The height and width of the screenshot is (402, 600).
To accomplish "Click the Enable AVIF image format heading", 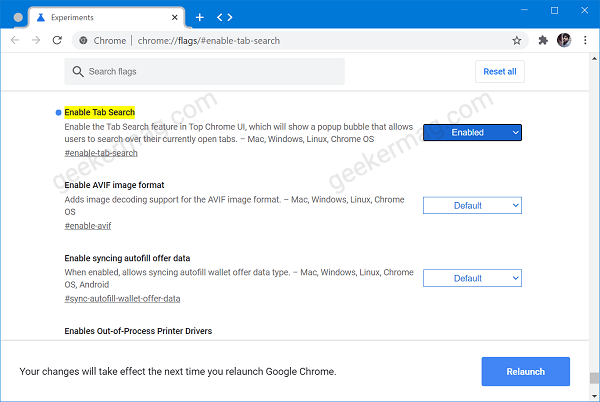I will [x=114, y=185].
